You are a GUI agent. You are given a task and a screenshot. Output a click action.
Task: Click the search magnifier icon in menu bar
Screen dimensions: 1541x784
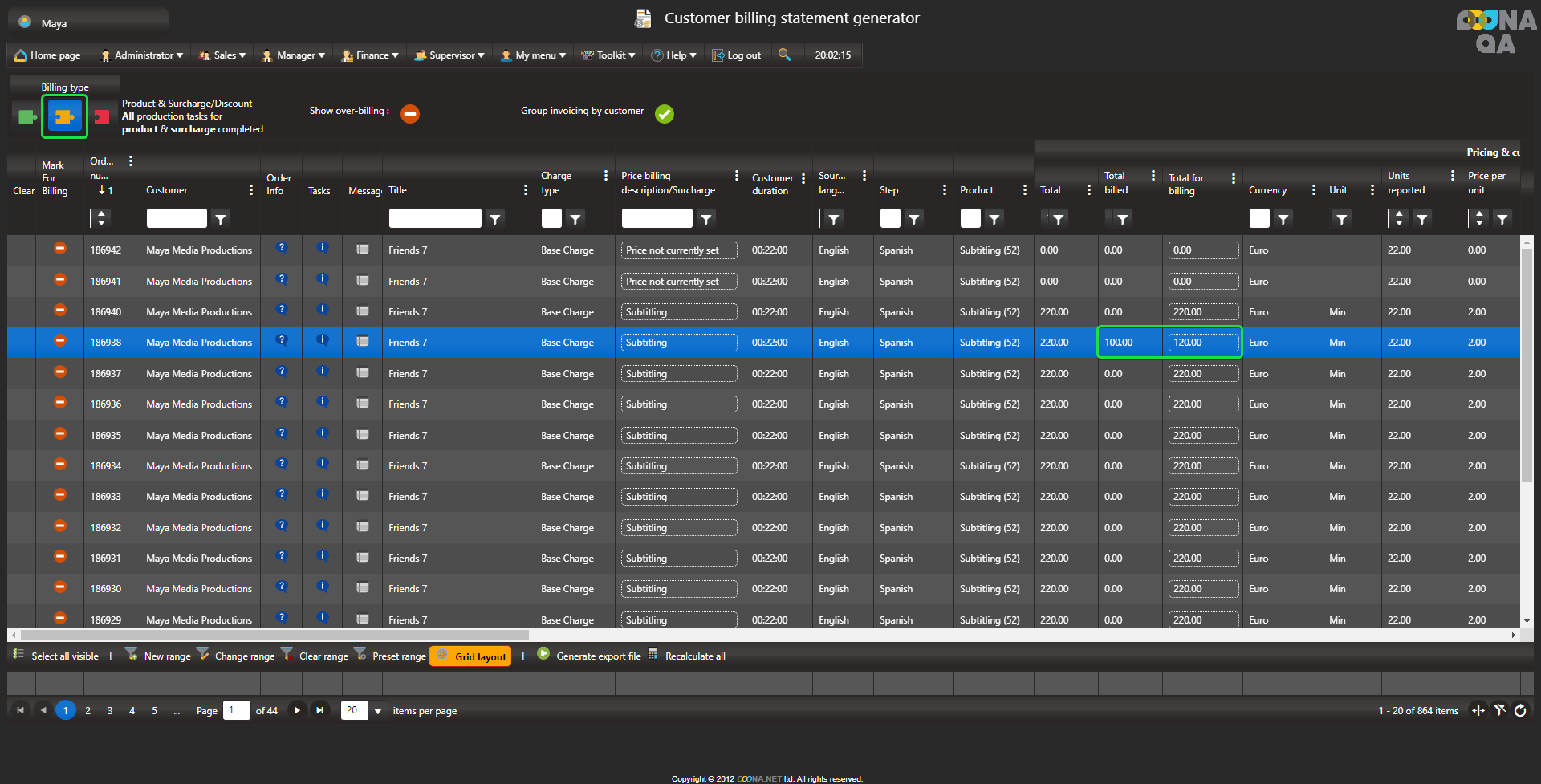(784, 55)
